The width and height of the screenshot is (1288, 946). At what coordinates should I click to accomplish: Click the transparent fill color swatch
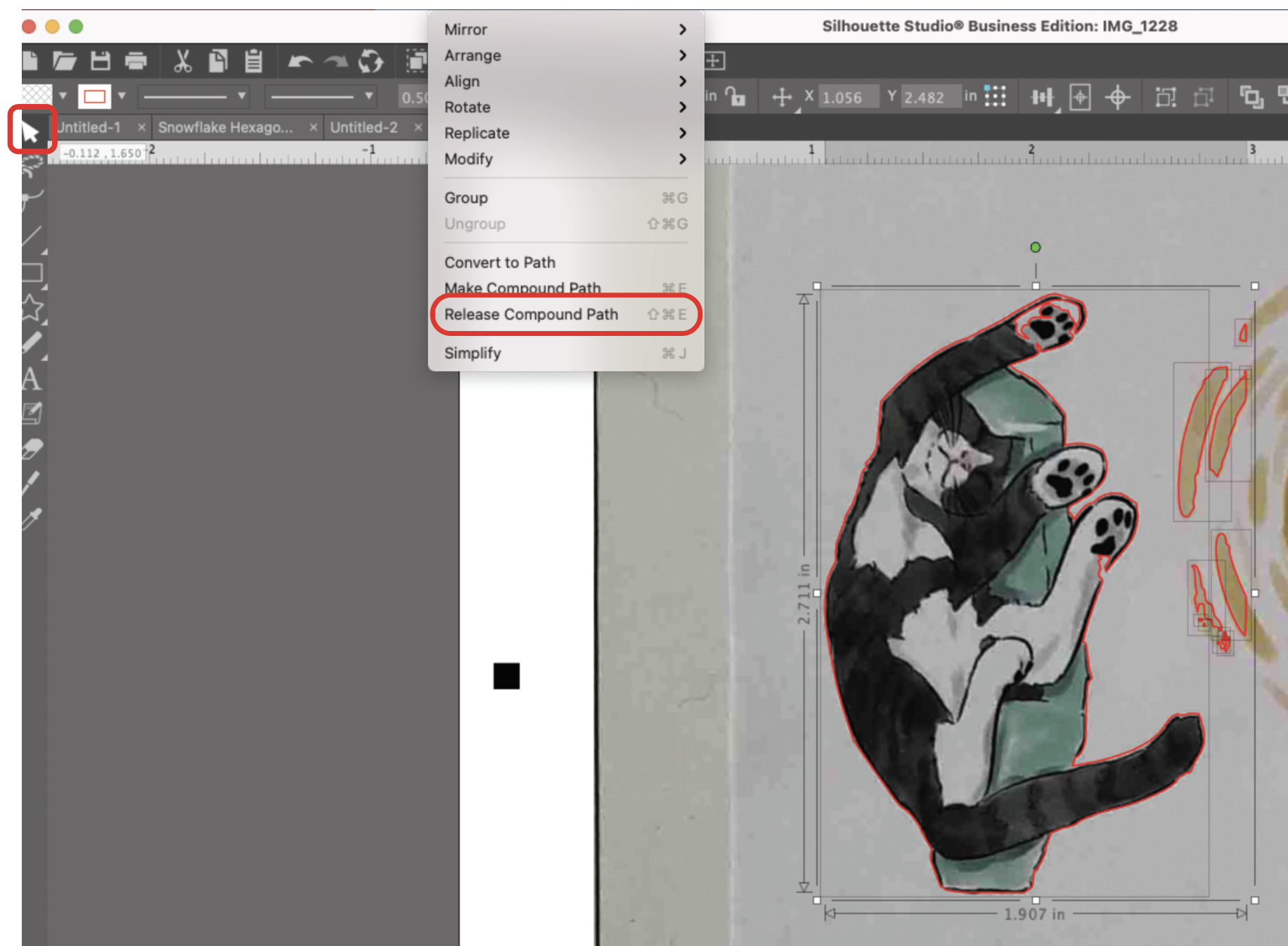pos(37,96)
